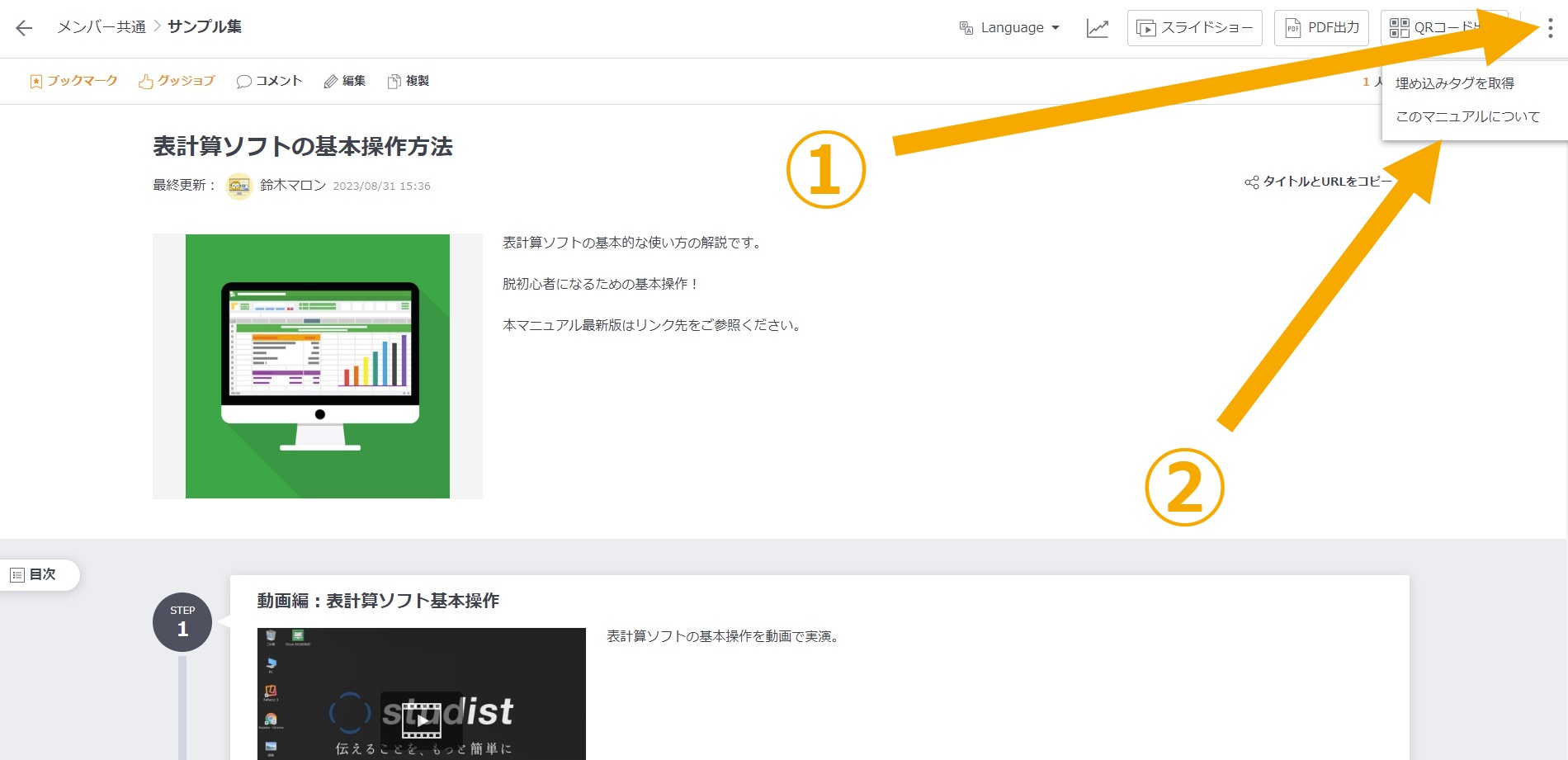Open the three-dot more options menu
This screenshot has width=1568, height=760.
tap(1550, 29)
